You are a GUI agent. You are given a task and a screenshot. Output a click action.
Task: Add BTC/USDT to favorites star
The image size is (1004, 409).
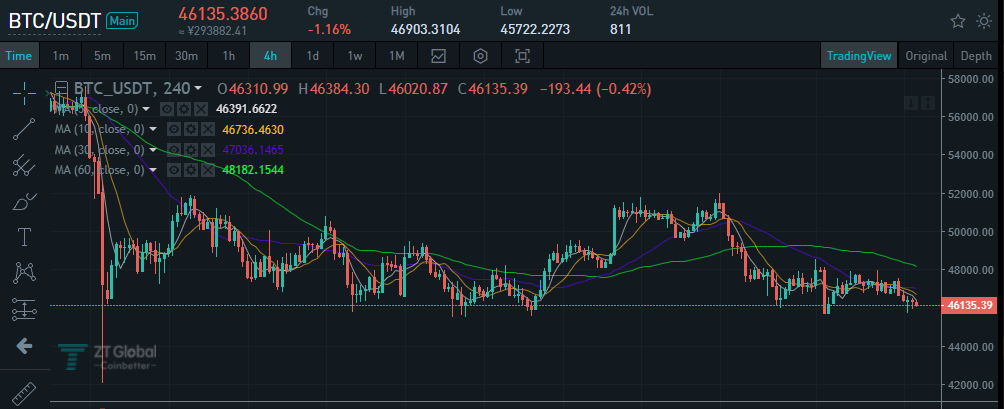click(x=958, y=21)
